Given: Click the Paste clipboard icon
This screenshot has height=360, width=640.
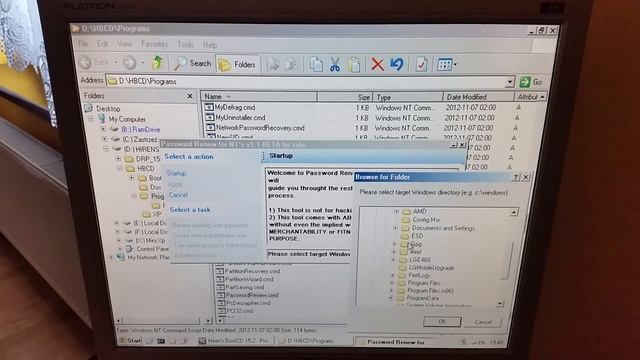Looking at the screenshot, I should tap(354, 64).
